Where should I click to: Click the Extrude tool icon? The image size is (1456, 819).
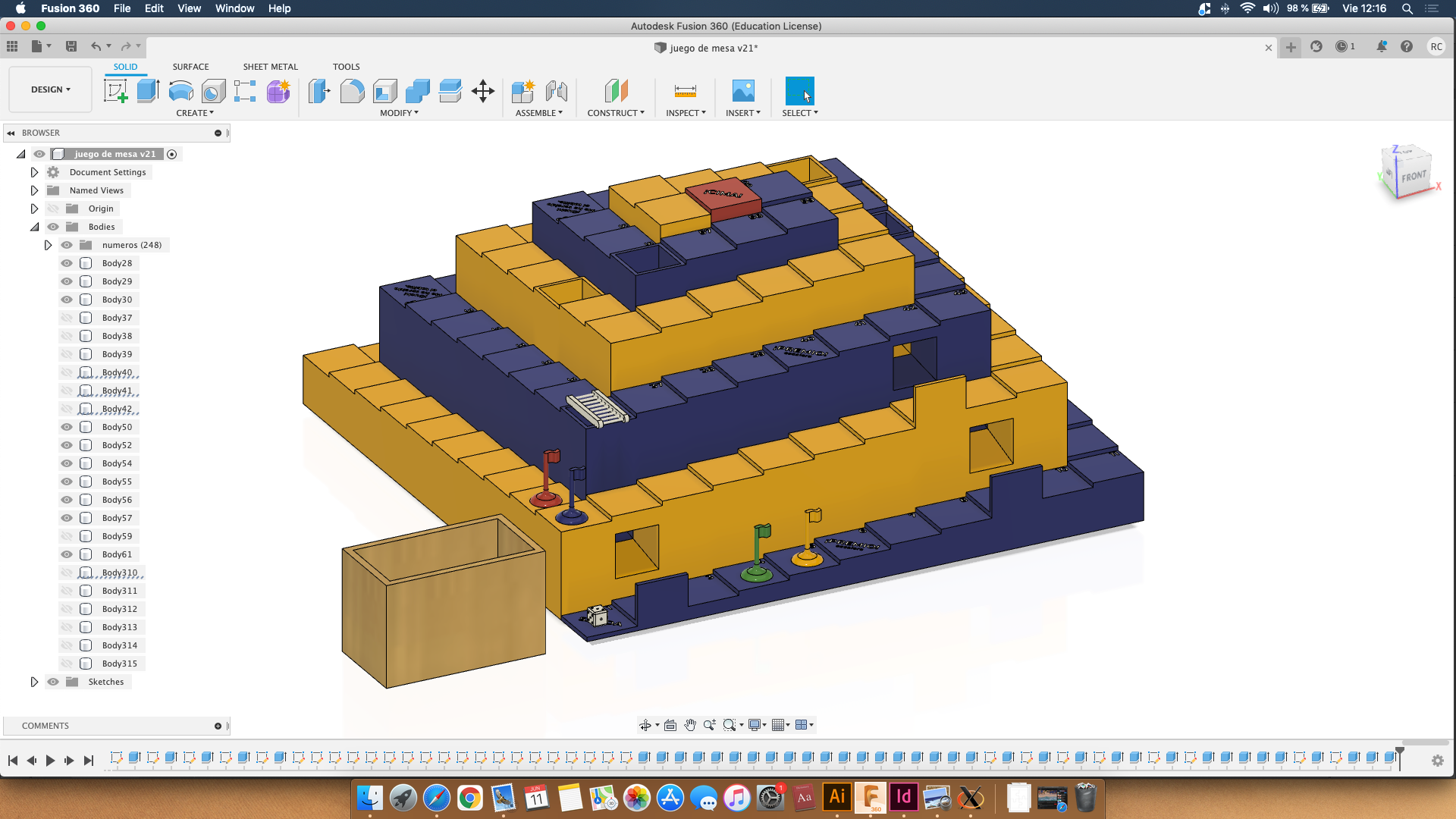[148, 91]
